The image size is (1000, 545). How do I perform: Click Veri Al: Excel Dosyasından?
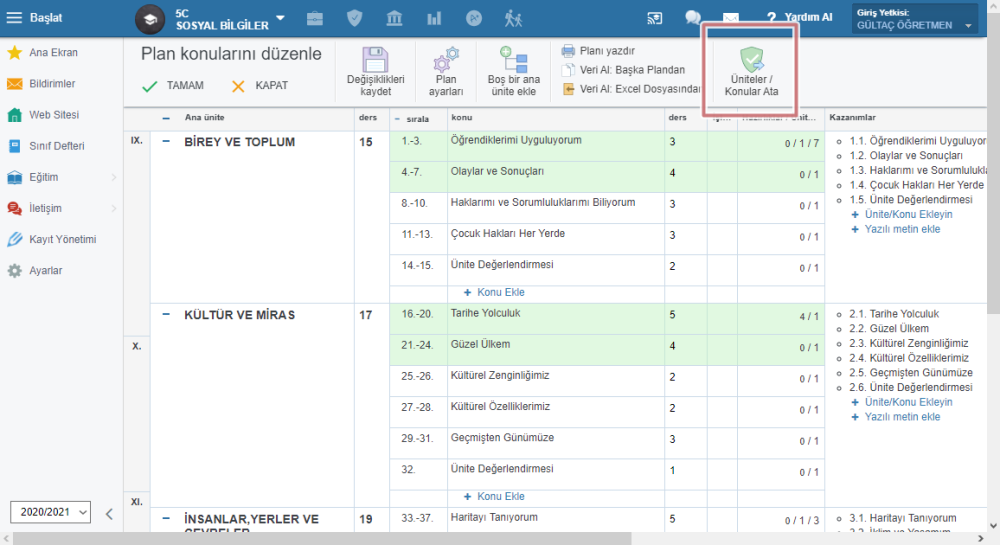[631, 89]
